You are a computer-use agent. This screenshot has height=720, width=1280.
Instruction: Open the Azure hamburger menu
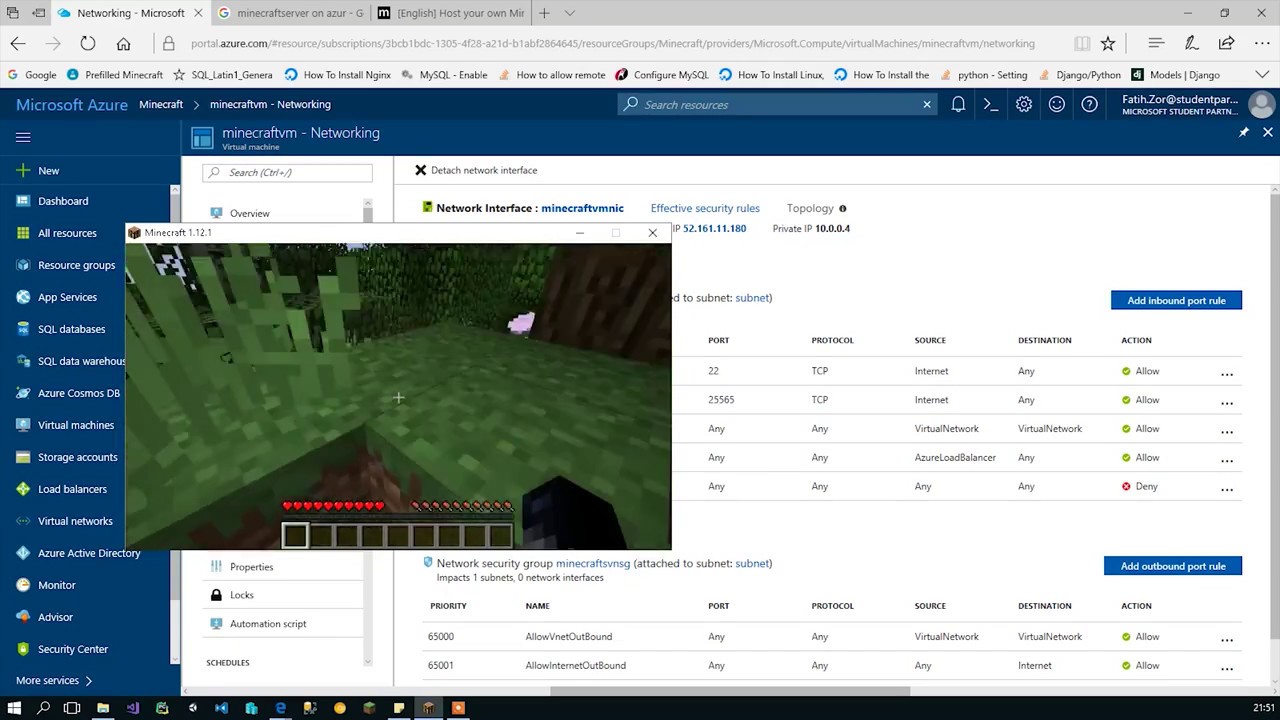tap(23, 138)
